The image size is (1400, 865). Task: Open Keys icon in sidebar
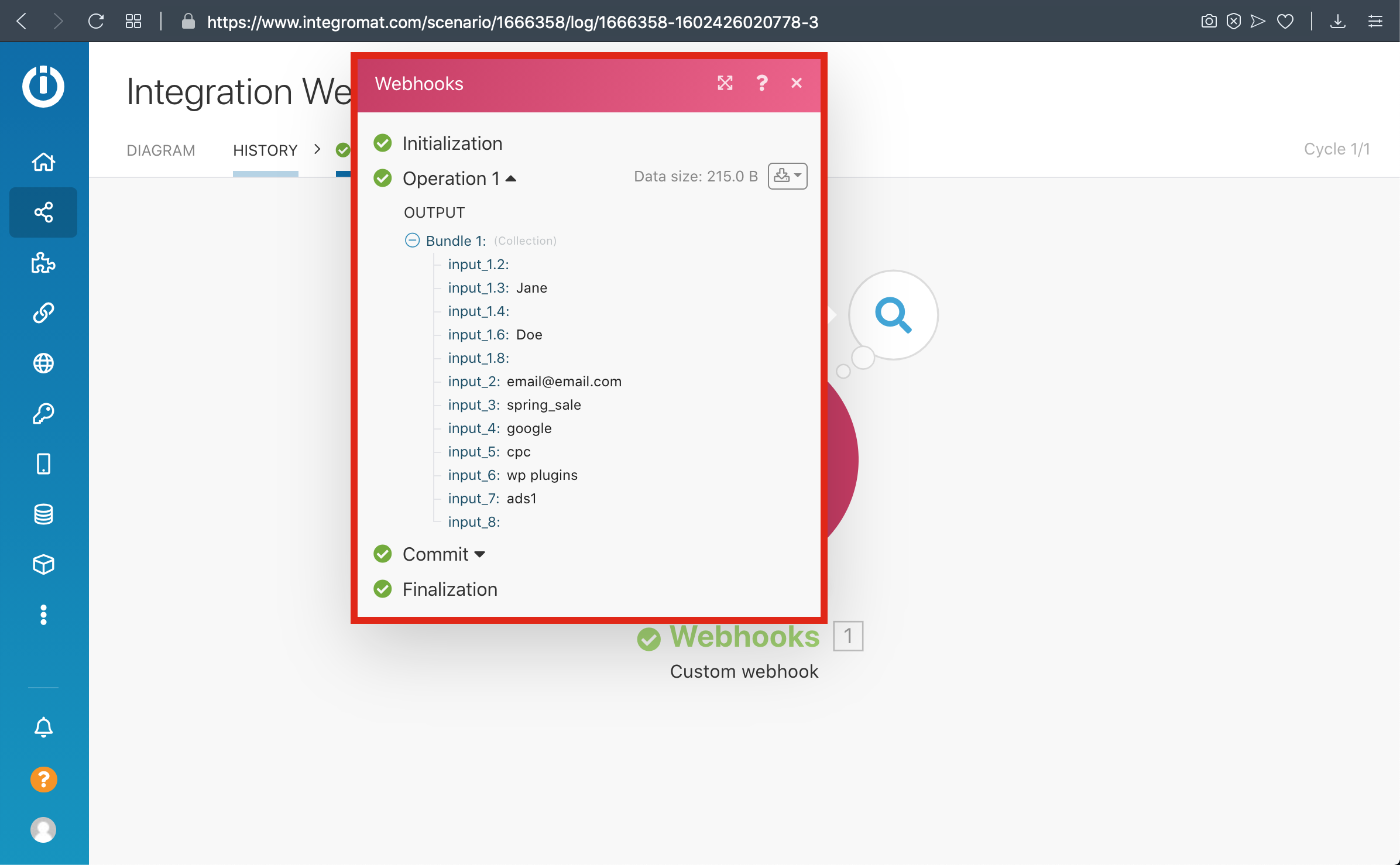point(43,414)
